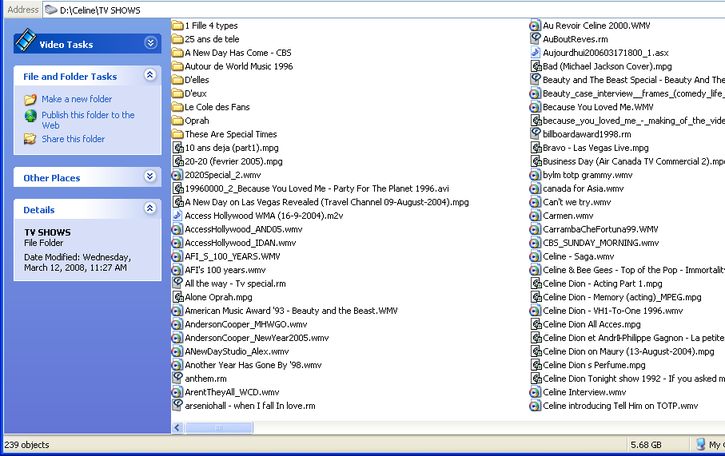The image size is (725, 456).
Task: Click the Make a new folder icon
Action: (x=31, y=99)
